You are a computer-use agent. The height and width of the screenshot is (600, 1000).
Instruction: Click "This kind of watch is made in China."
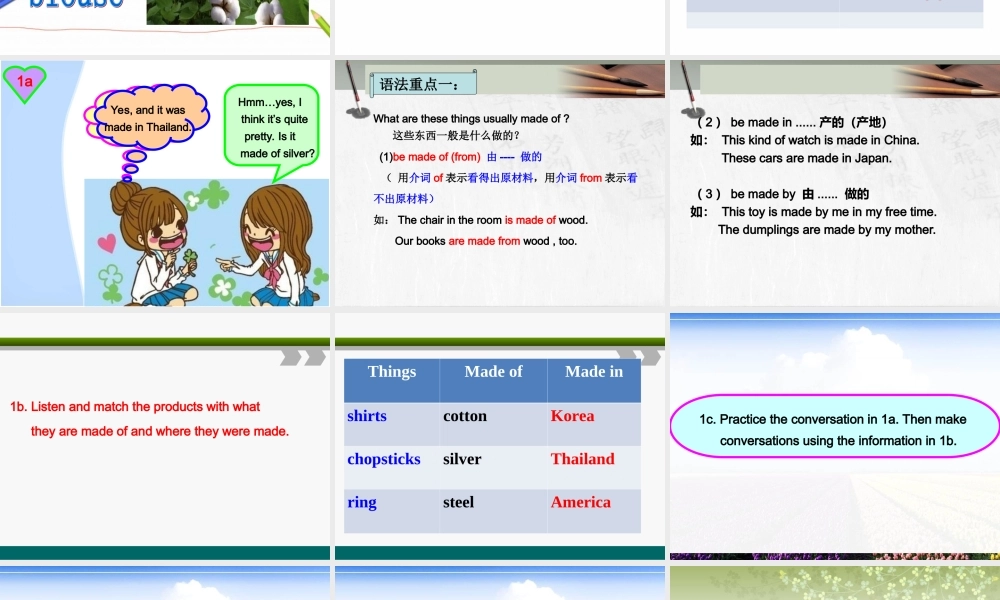pos(820,140)
